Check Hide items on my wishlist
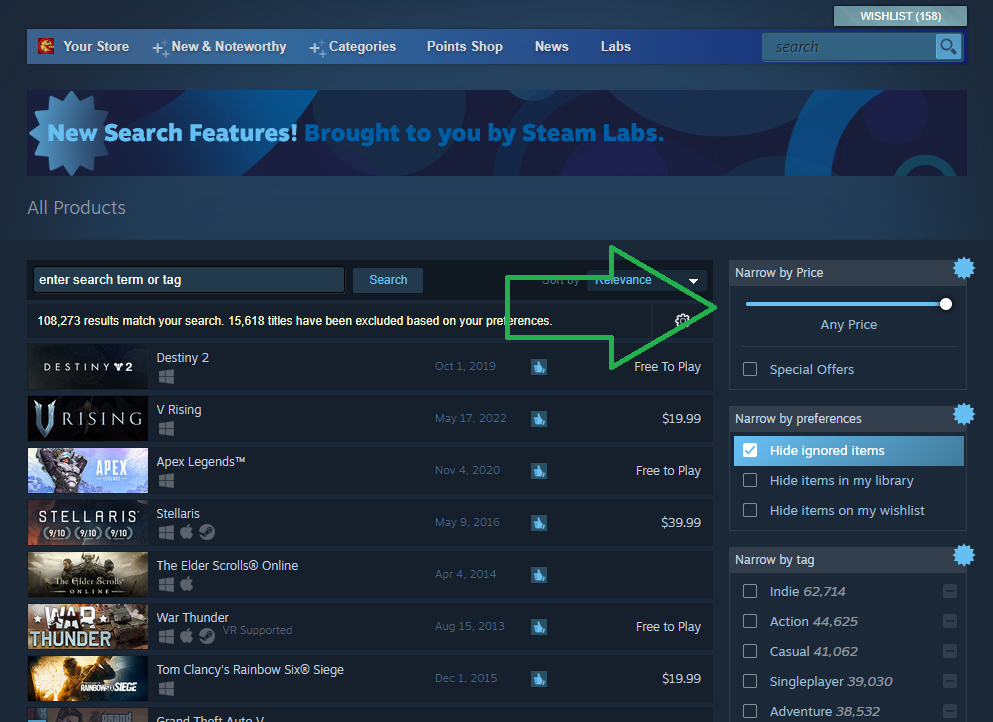 coord(750,510)
